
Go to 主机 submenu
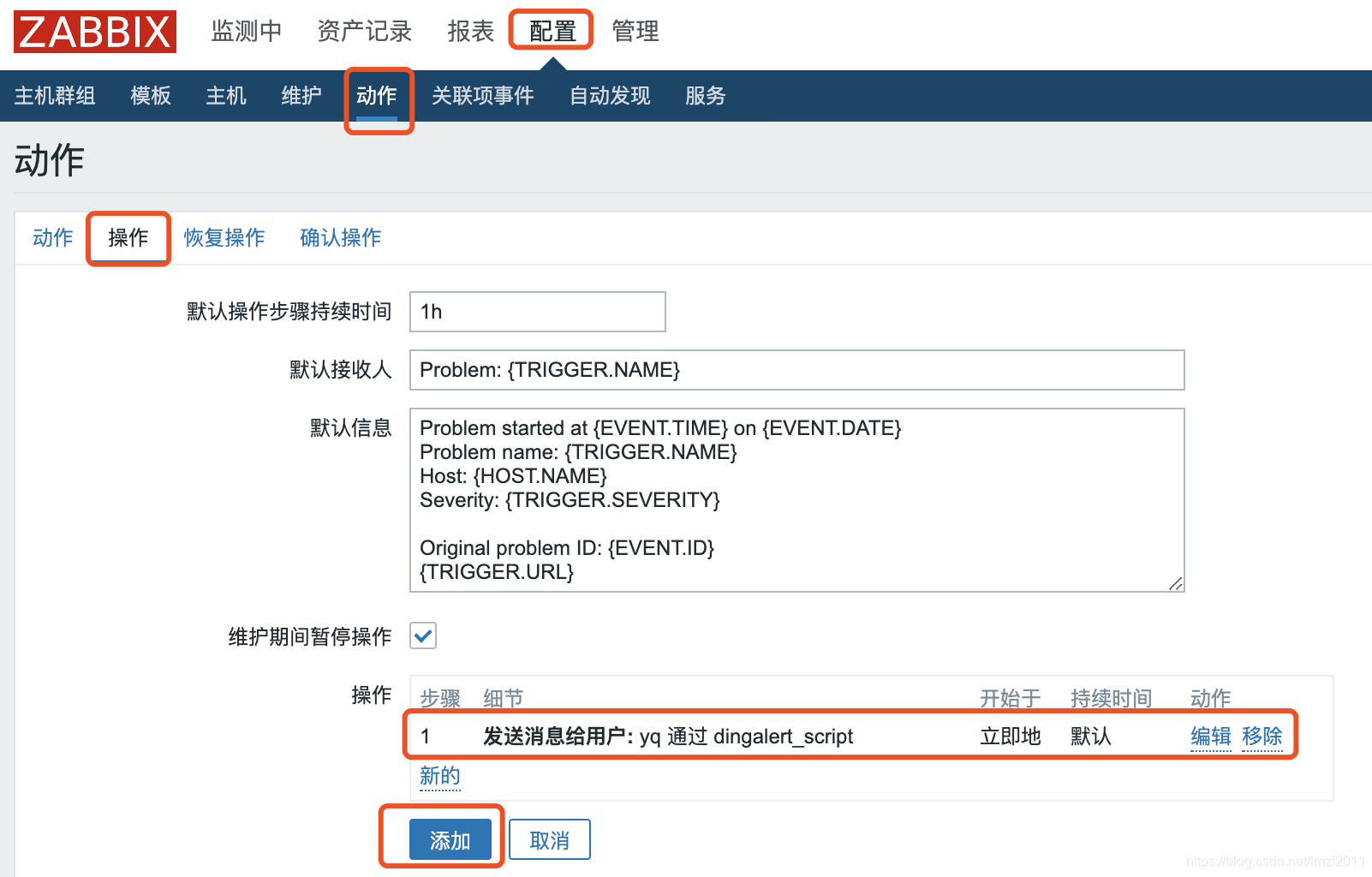click(x=226, y=96)
